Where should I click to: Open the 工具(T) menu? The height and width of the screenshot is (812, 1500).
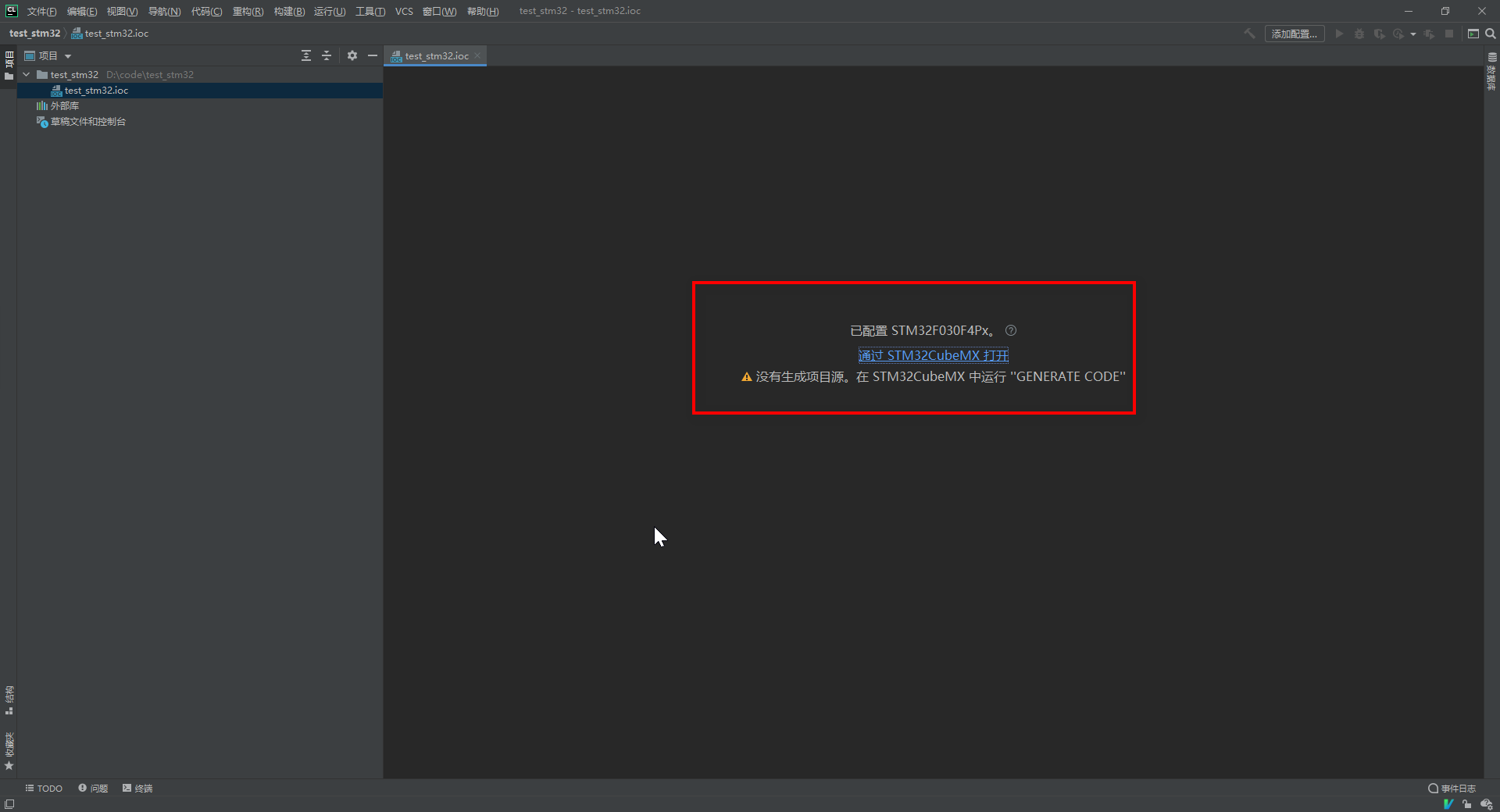tap(370, 11)
